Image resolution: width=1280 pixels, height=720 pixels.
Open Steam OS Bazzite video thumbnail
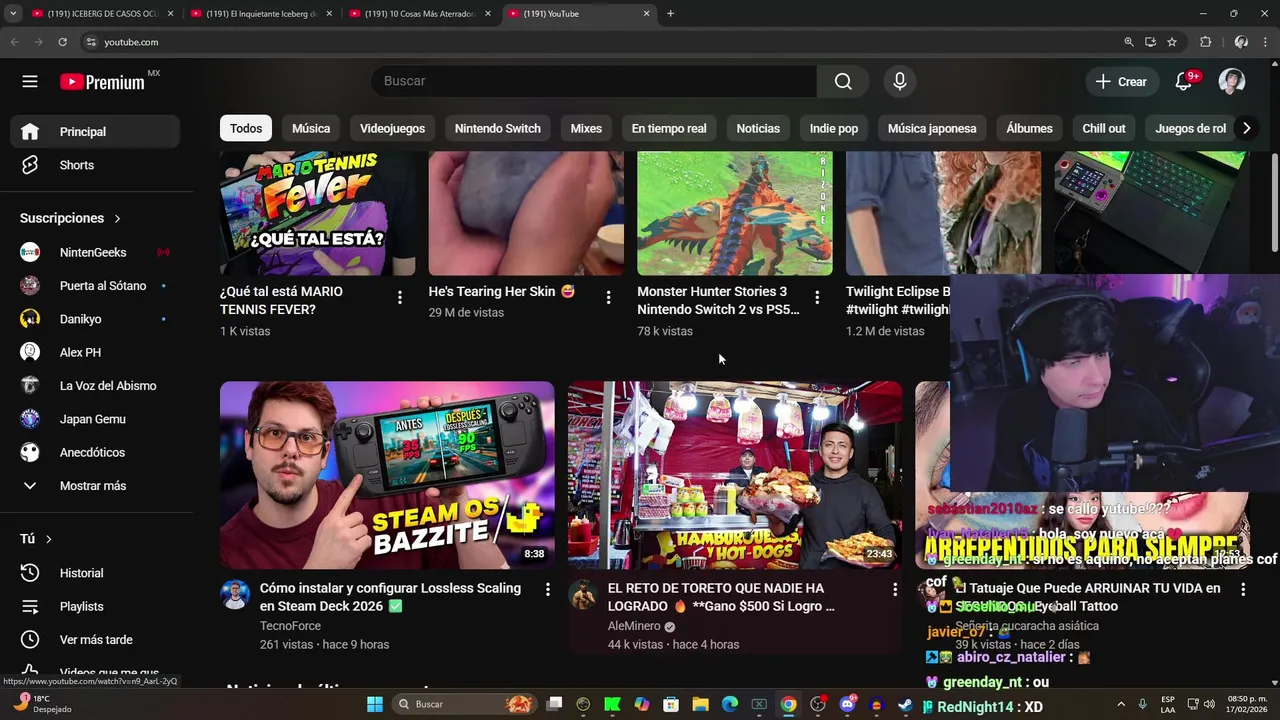[x=387, y=475]
